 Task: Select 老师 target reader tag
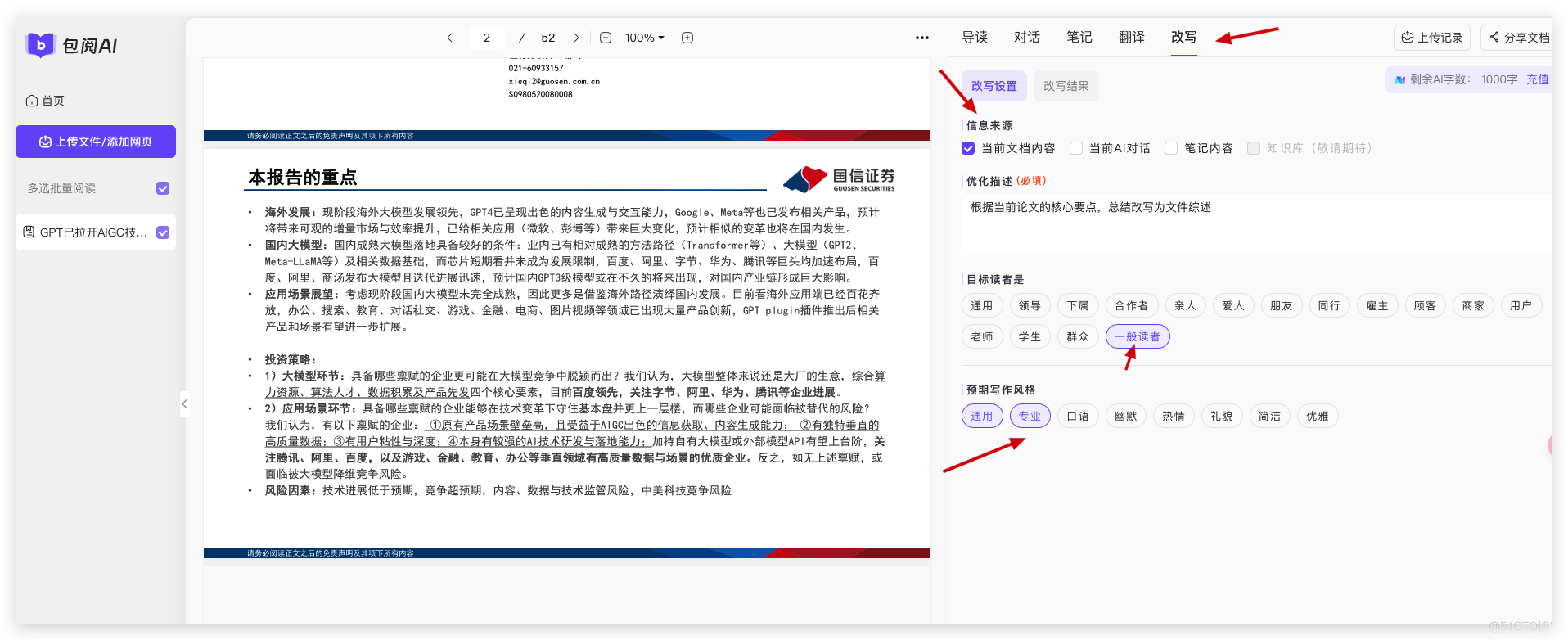click(982, 336)
